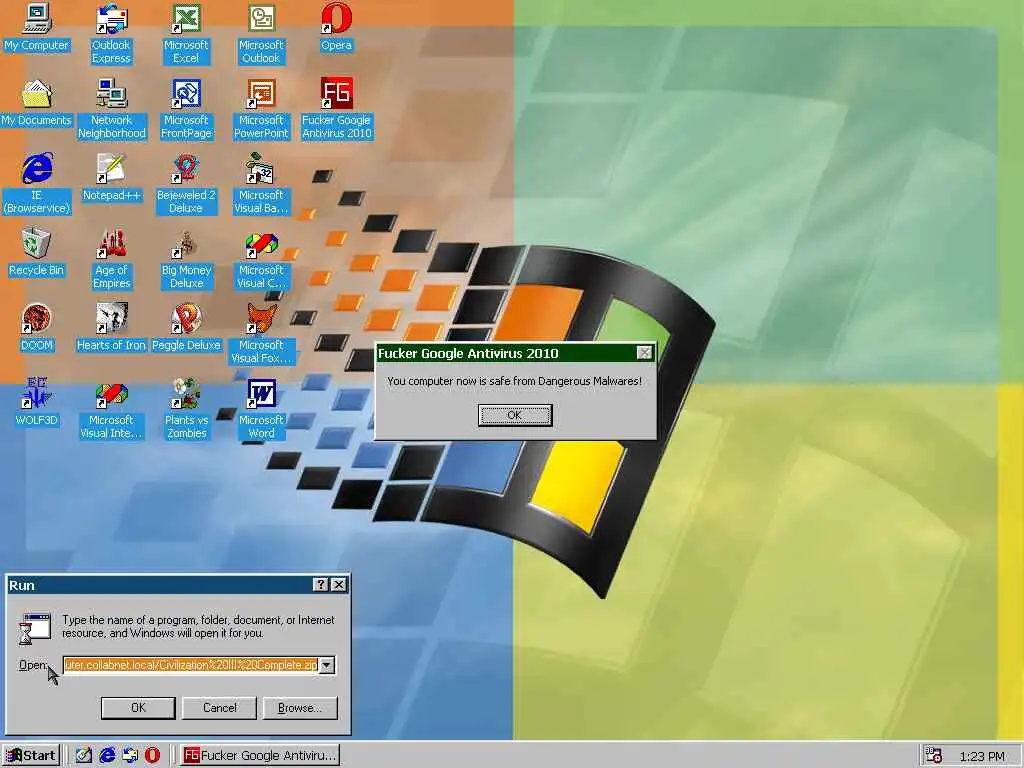Click Browse... in the Run dialog
The image size is (1024, 768).
point(300,707)
